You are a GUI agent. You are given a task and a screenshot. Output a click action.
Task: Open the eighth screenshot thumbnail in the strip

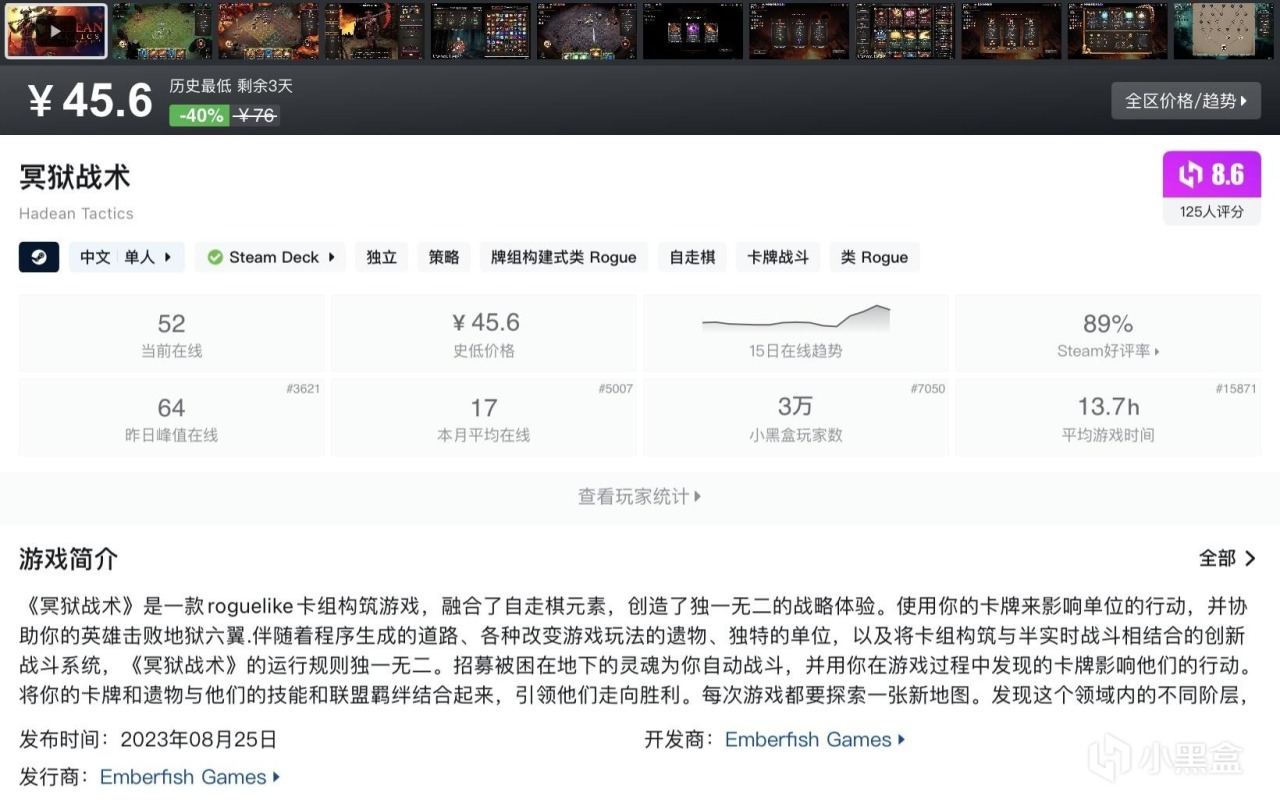(x=798, y=31)
